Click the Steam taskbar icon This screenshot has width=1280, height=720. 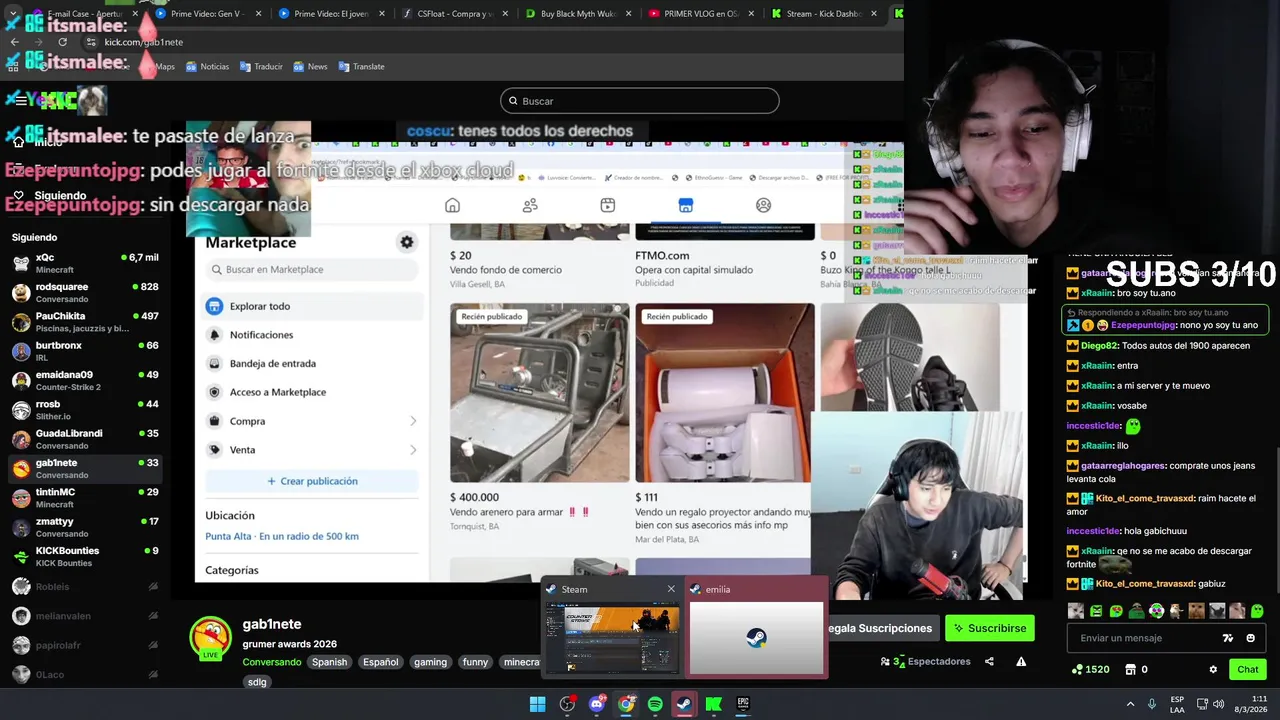(684, 704)
